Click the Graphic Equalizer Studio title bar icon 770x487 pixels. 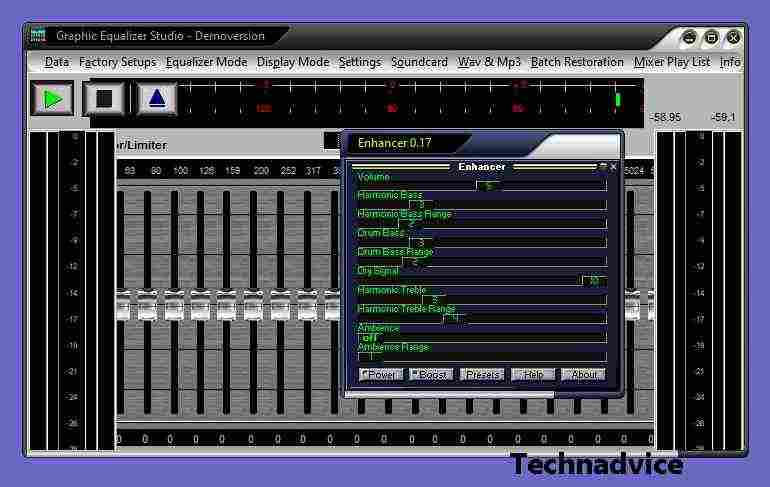click(38, 35)
